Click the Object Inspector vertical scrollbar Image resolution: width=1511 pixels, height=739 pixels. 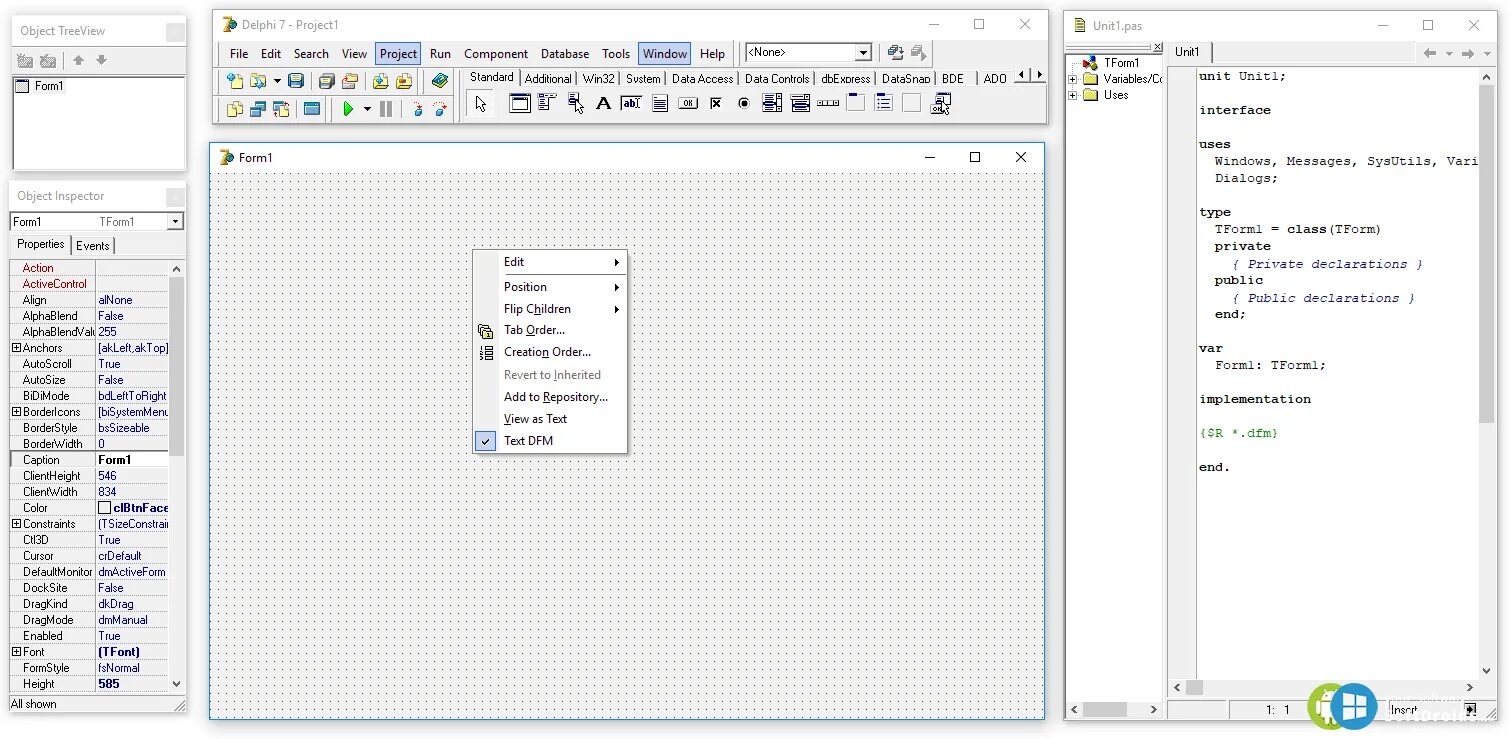click(177, 476)
